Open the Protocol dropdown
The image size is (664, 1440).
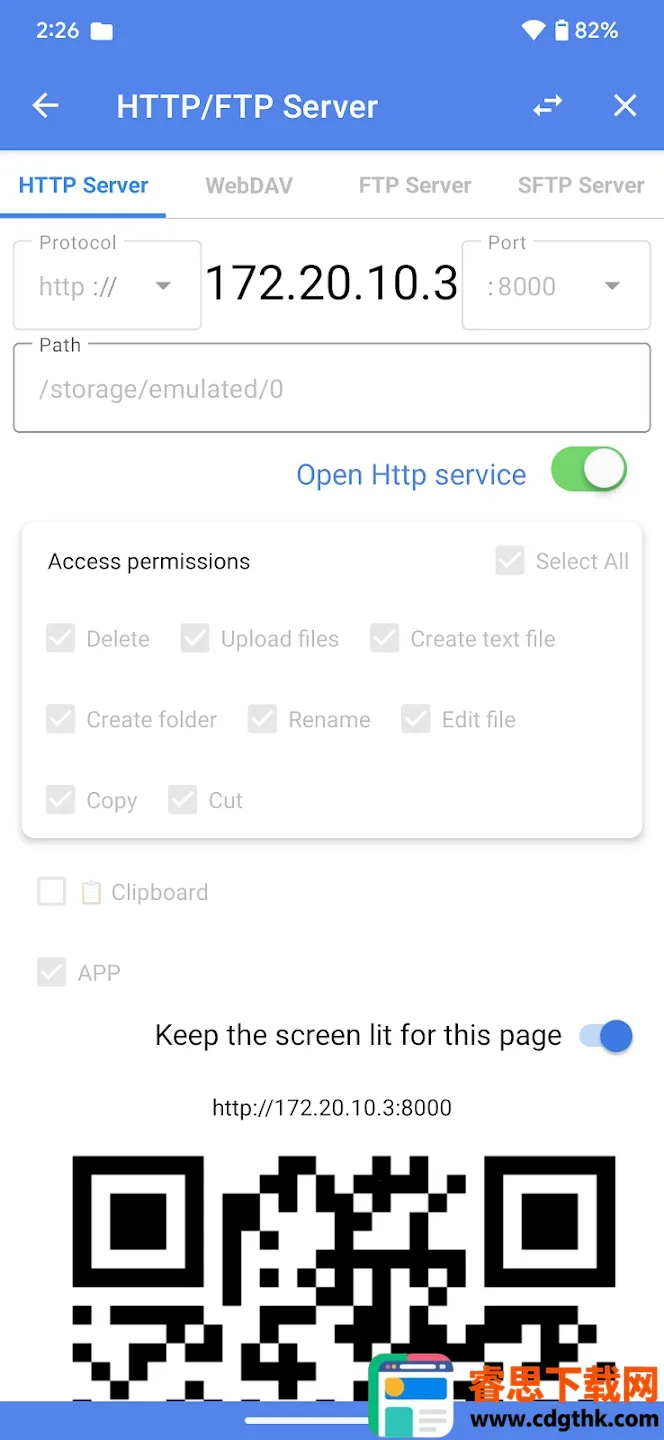point(107,287)
